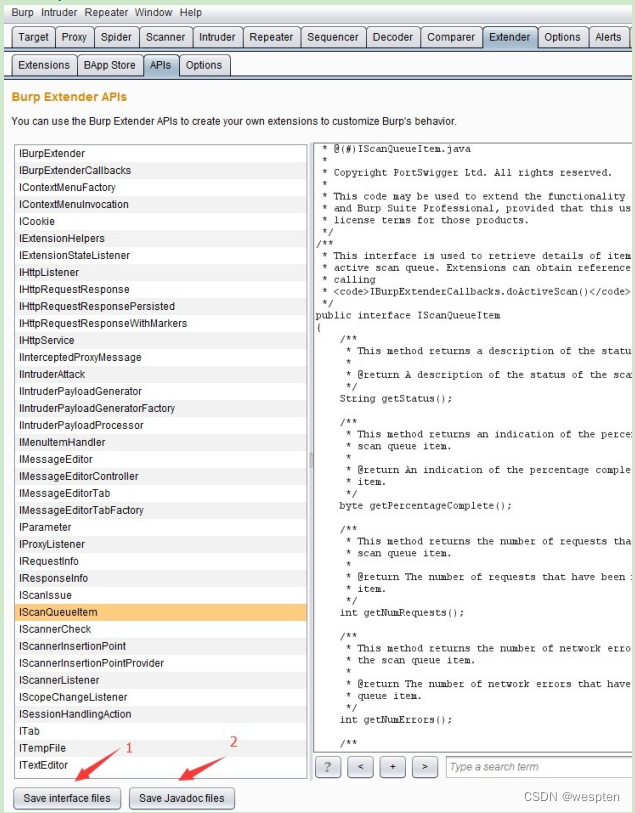Screen dimensions: 635x813
Task: Switch to the Proxy tab
Action: pyautogui.click(x=74, y=37)
